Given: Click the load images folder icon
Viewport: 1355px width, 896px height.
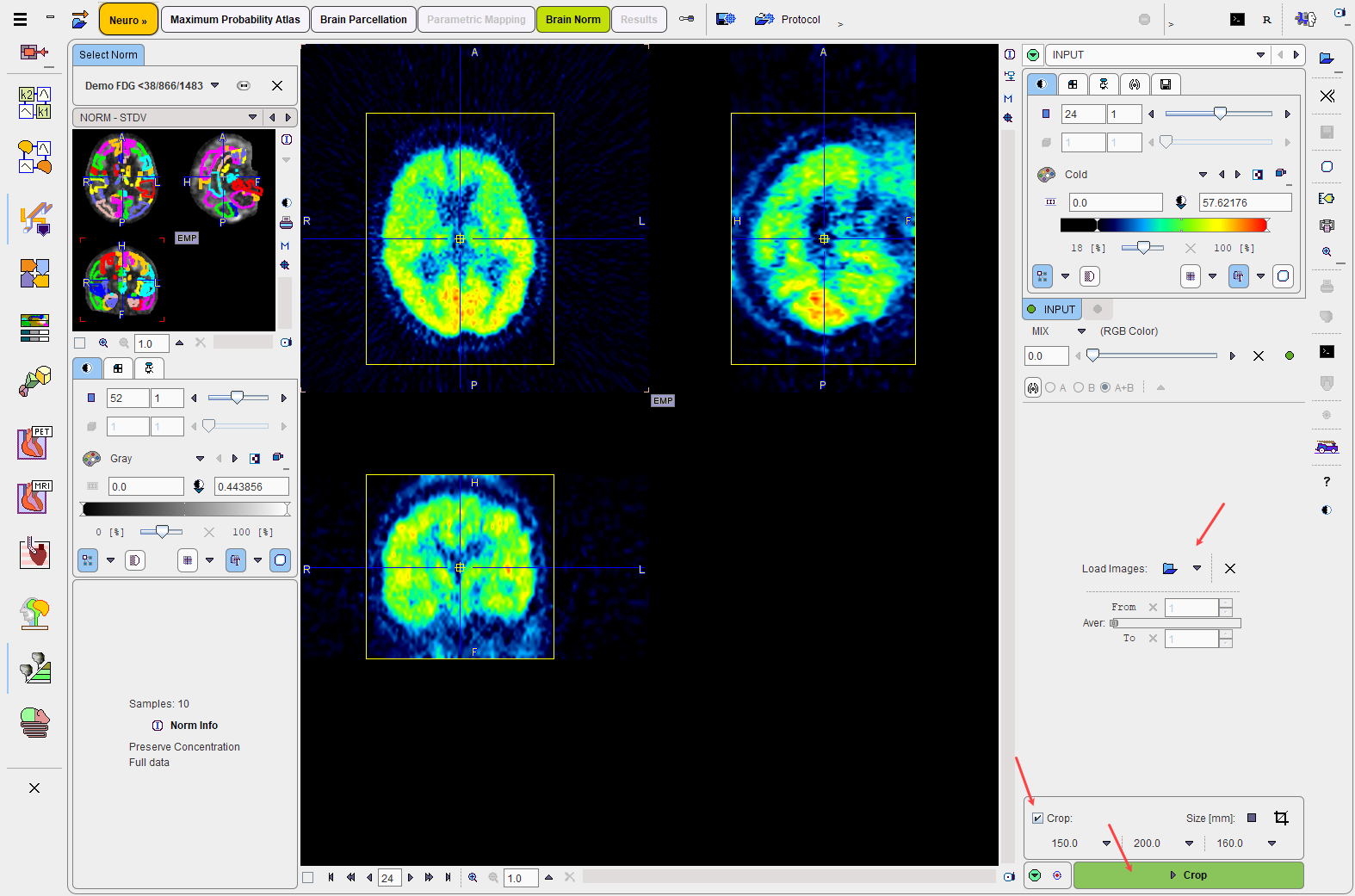Looking at the screenshot, I should [x=1169, y=569].
